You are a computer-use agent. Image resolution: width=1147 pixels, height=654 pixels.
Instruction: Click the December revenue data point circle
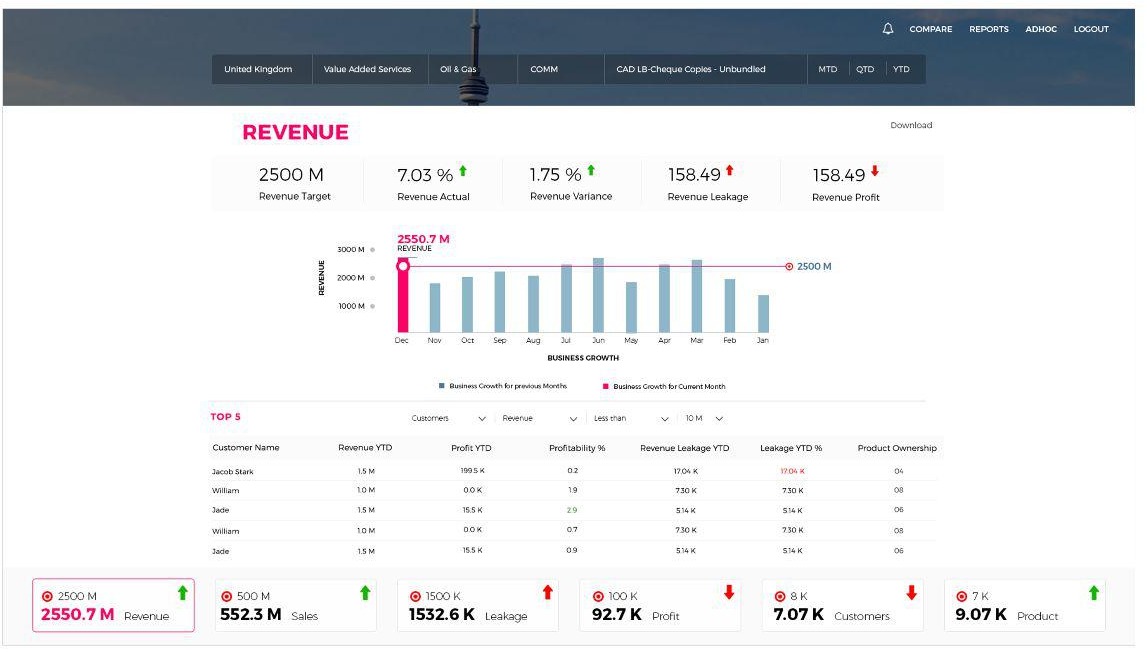coord(402,266)
